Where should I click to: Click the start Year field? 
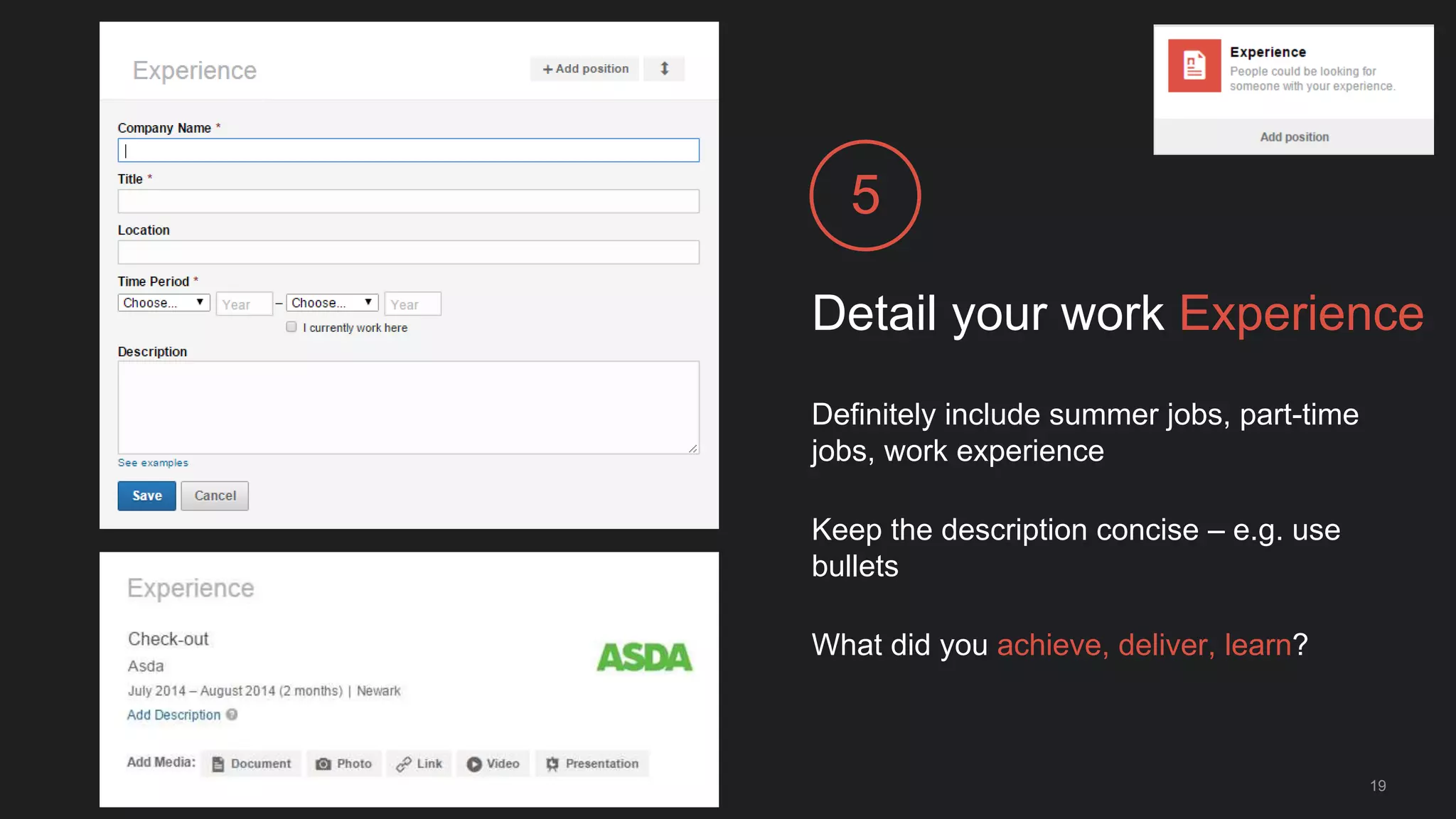244,304
